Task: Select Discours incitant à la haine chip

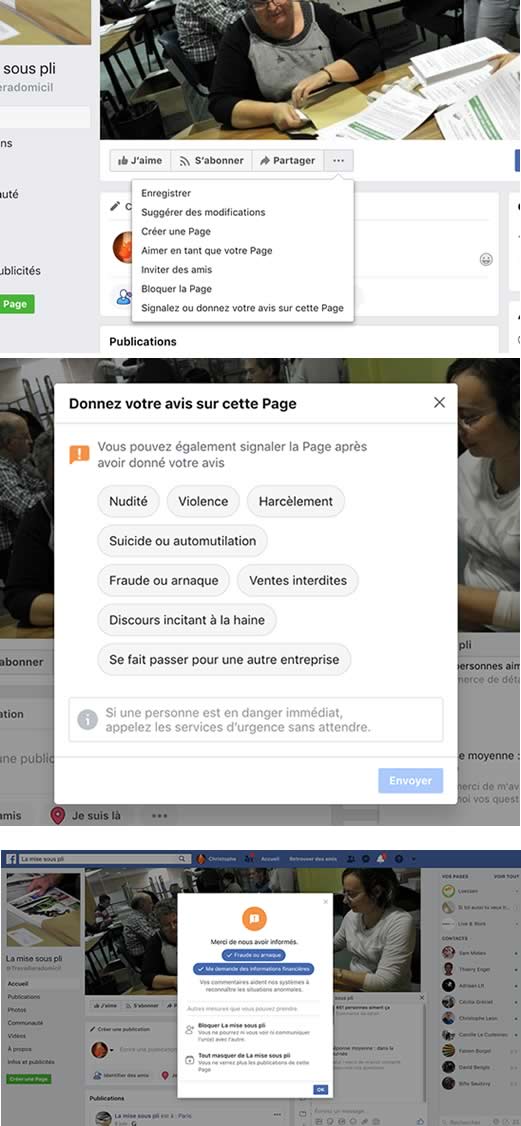Action: click(x=187, y=620)
